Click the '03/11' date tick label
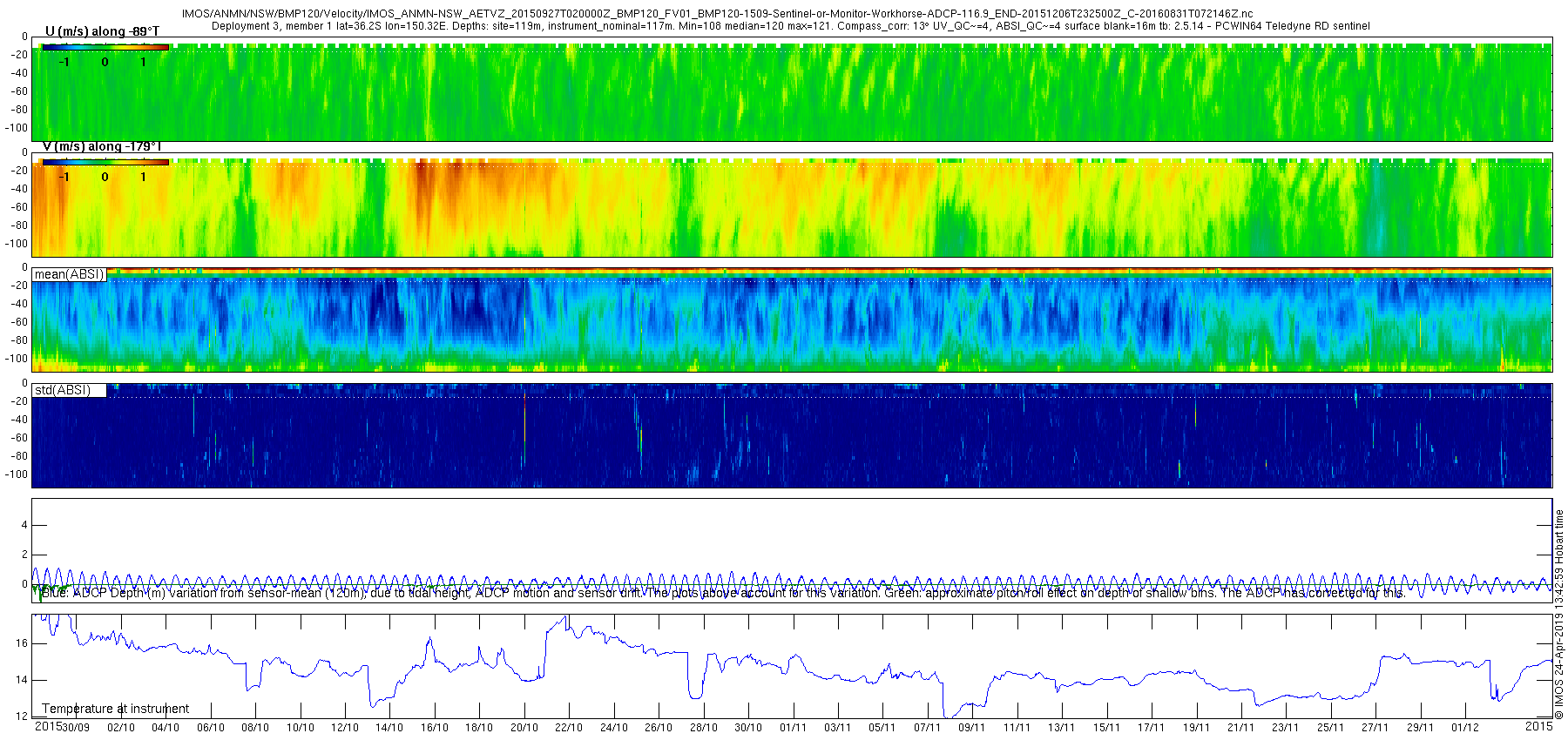Image resolution: width=1568 pixels, height=740 pixels. pos(838,728)
